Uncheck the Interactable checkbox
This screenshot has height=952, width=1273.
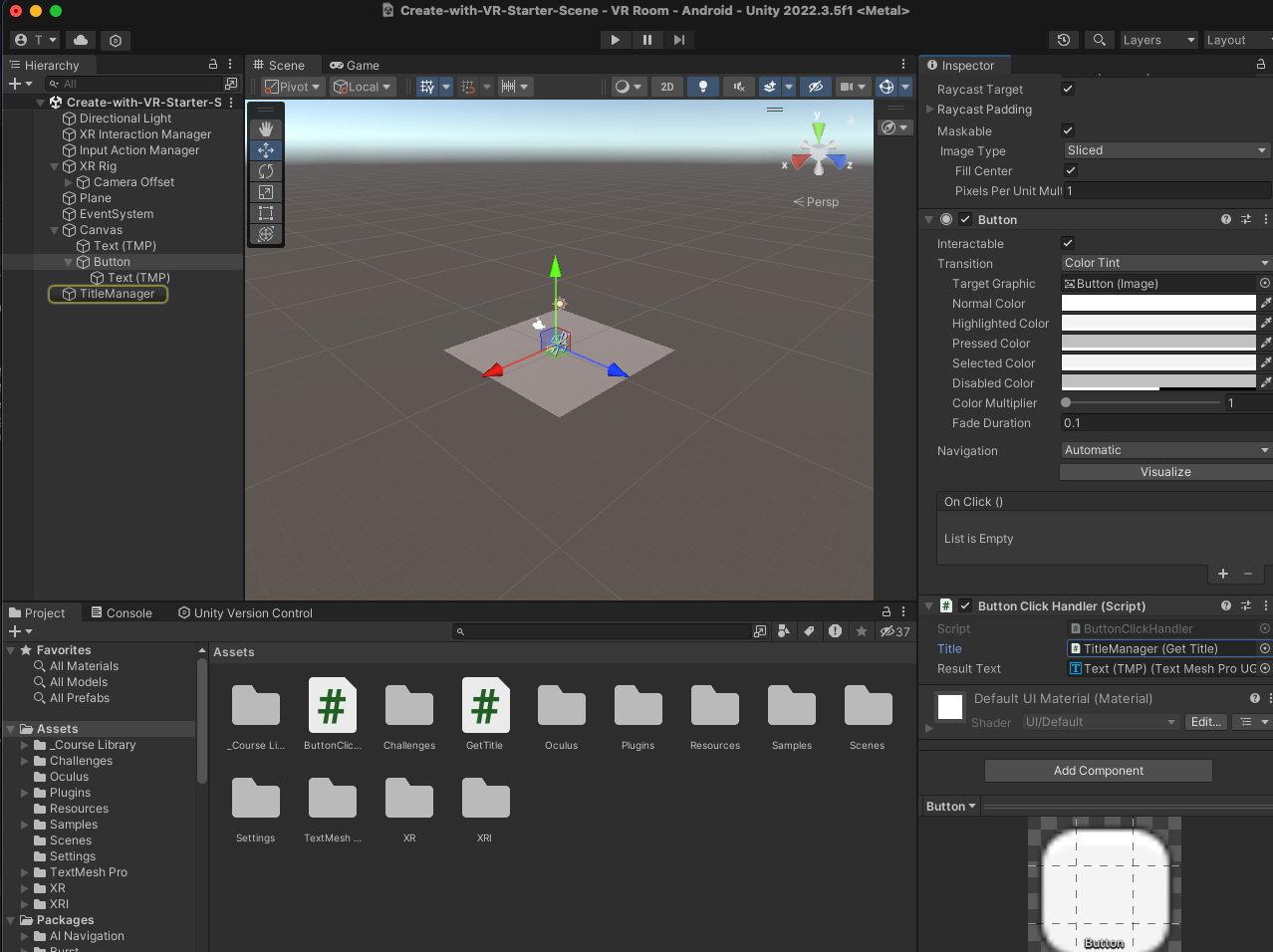coord(1068,243)
